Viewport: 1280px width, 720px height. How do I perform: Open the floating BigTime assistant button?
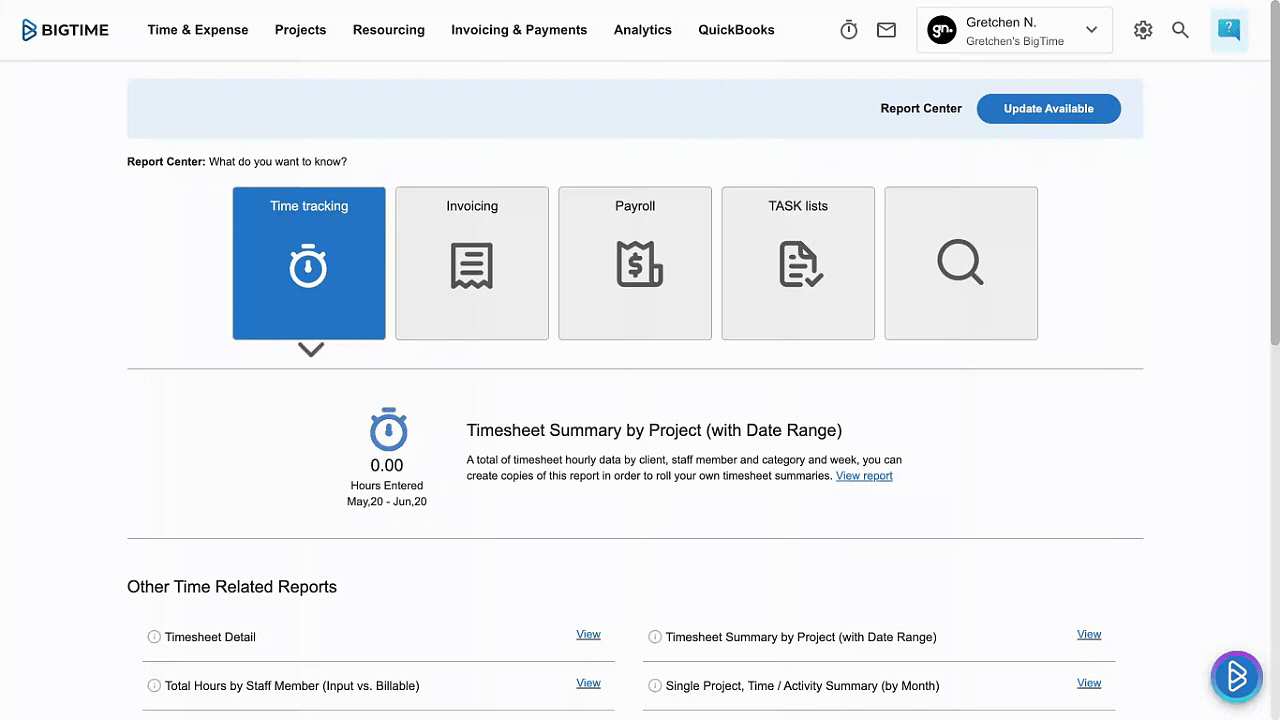[x=1236, y=677]
